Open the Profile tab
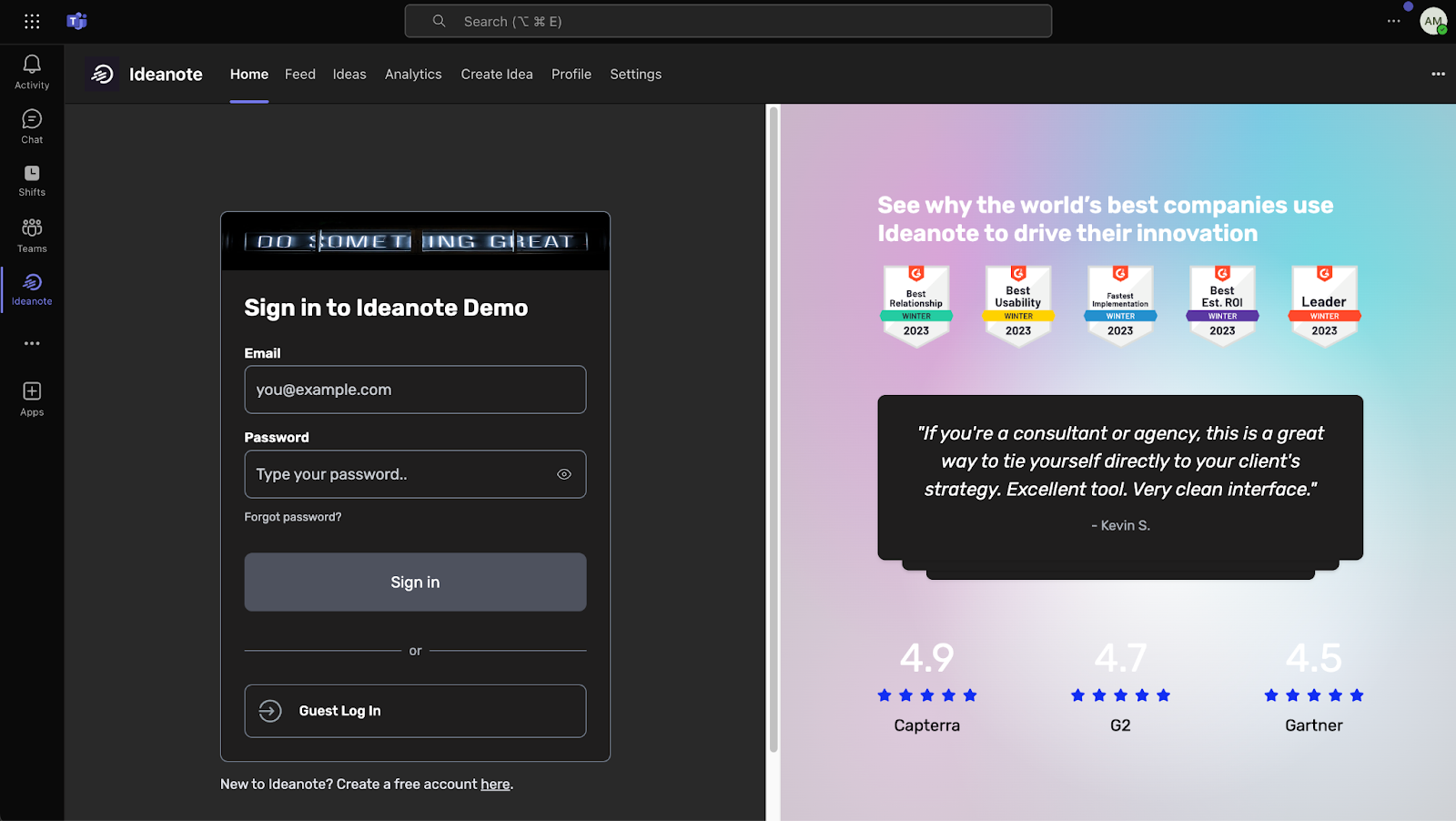Image resolution: width=1456 pixels, height=821 pixels. 571,75
